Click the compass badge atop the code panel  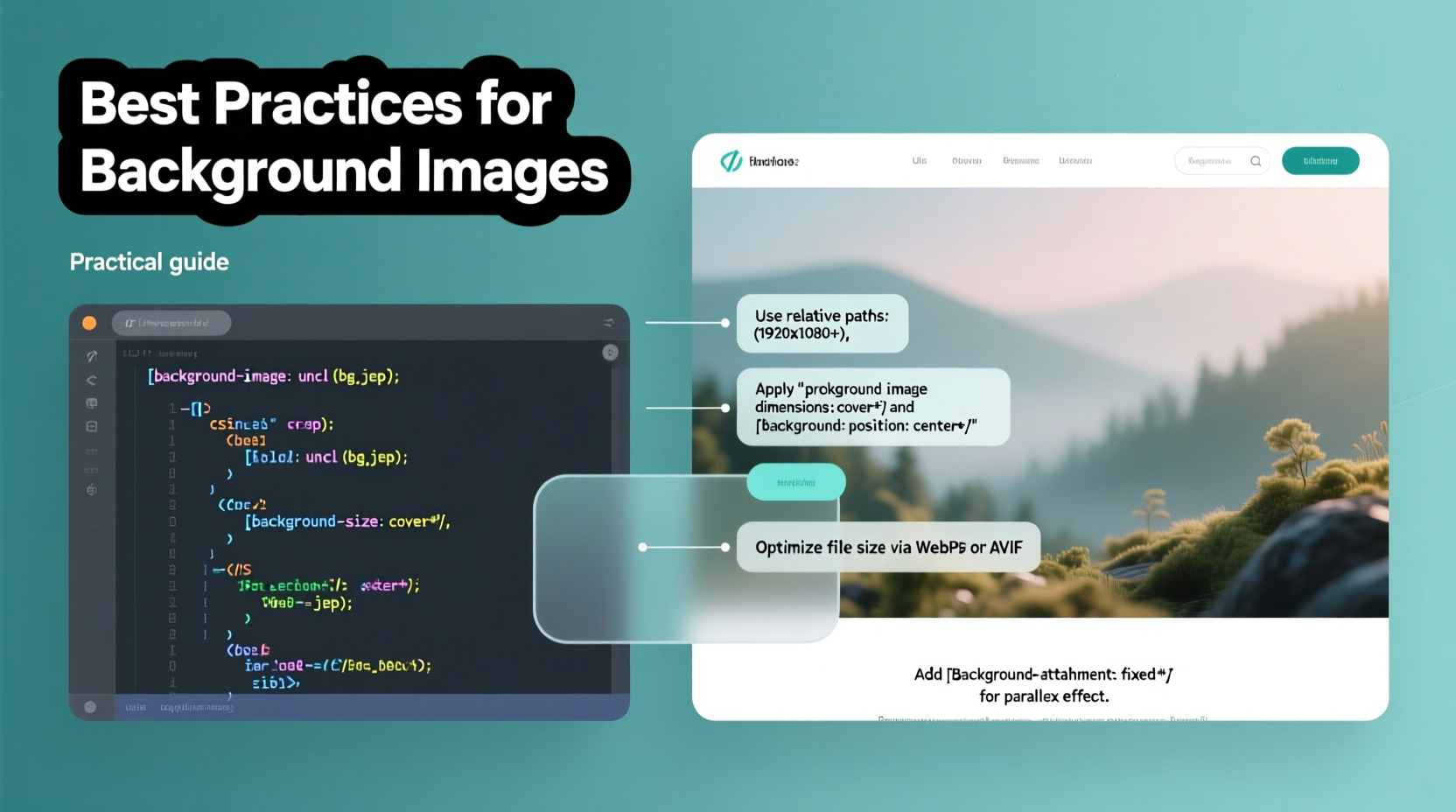coord(611,353)
